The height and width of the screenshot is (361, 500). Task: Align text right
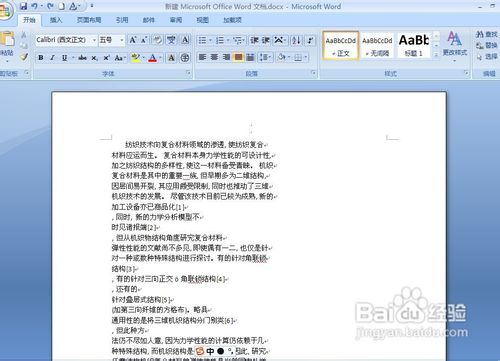(x=226, y=57)
